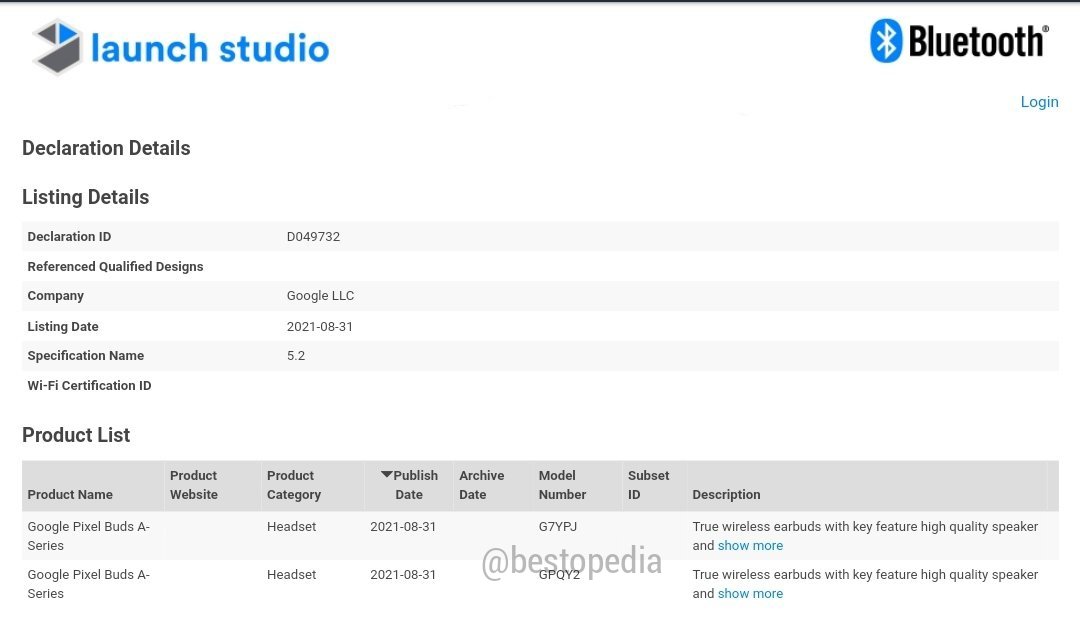Sort by Archive Date column header
This screenshot has width=1080, height=635.
(x=481, y=485)
